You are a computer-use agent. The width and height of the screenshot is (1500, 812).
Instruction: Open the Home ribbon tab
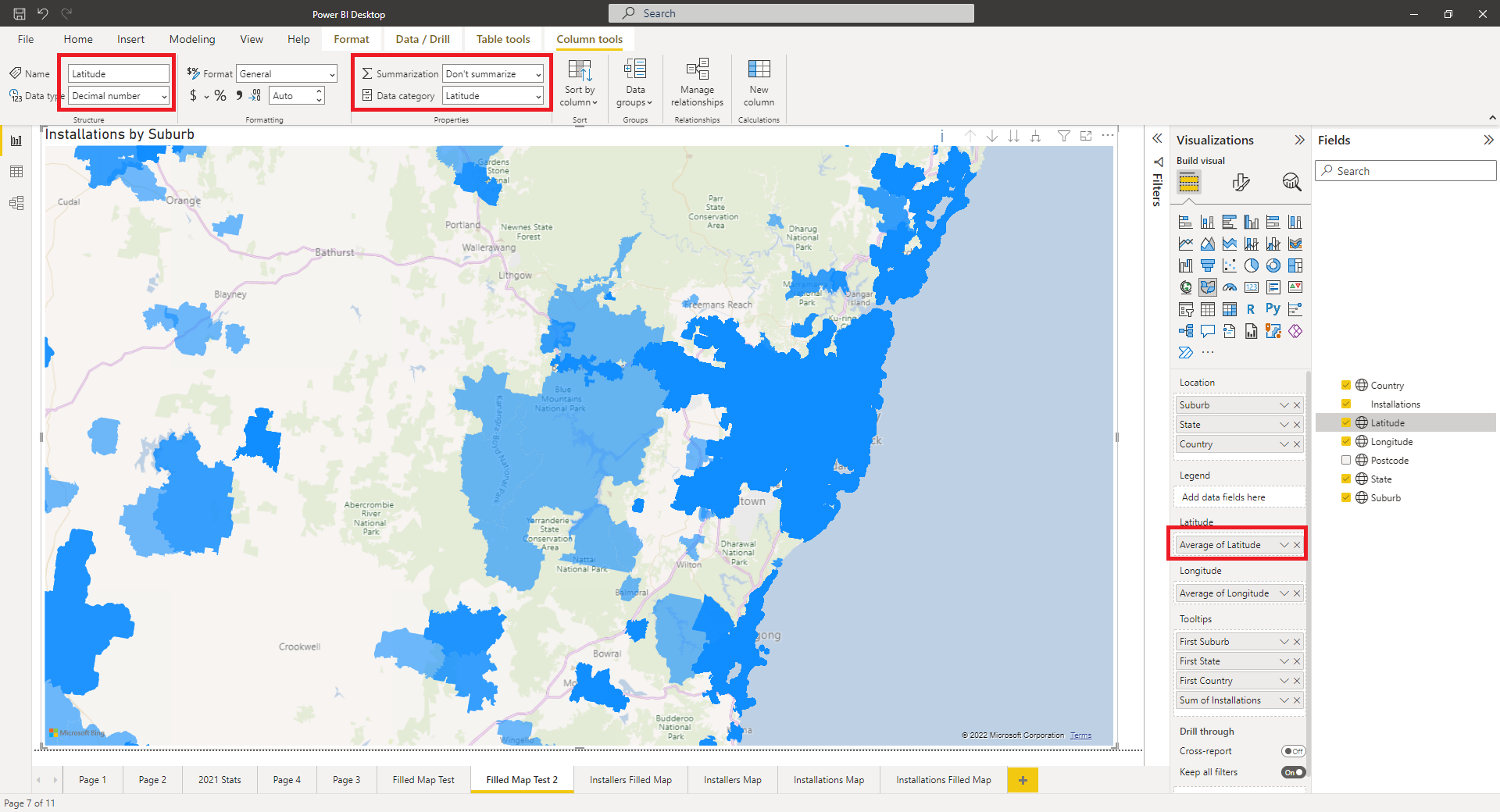tap(78, 39)
